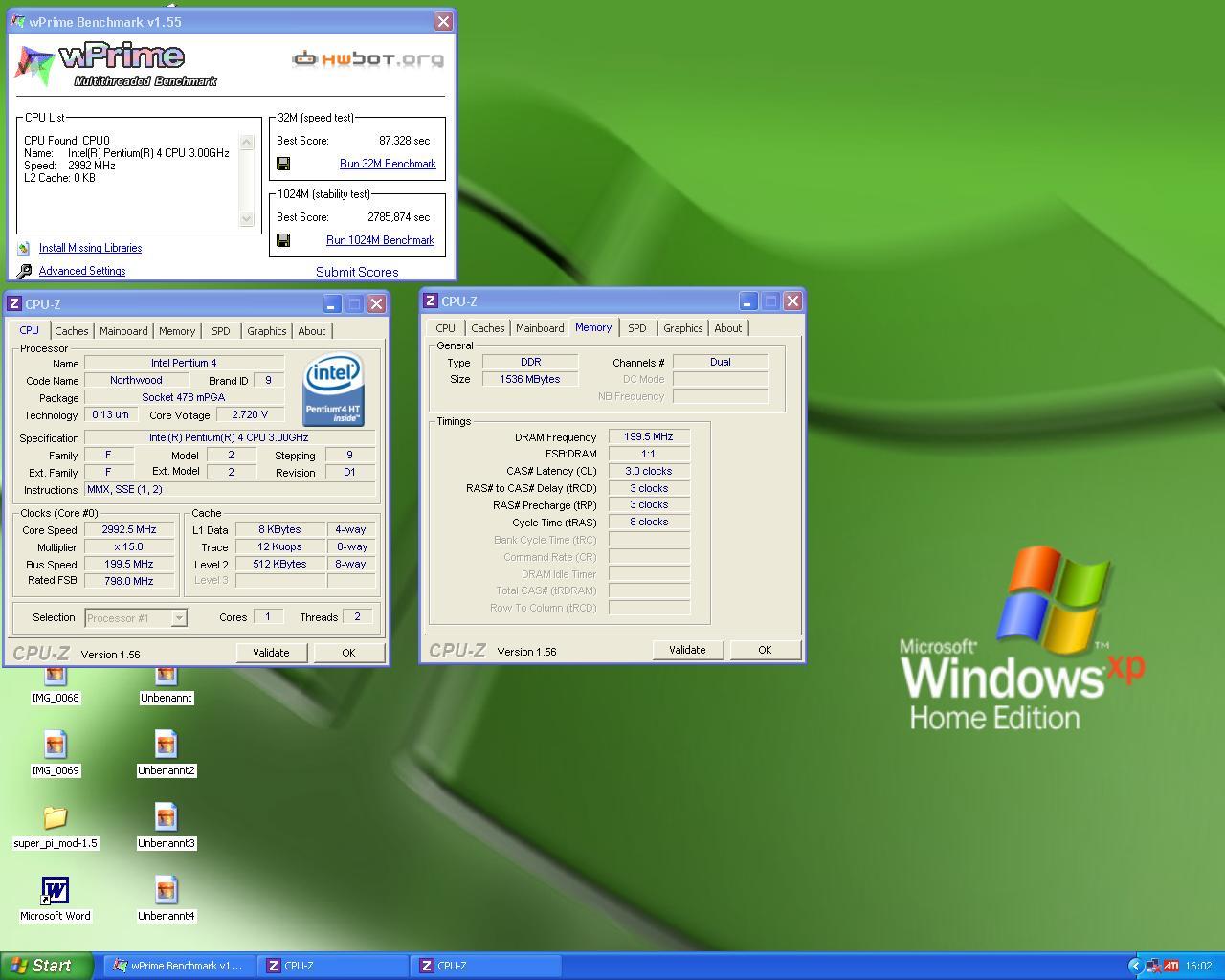
Task: Select the Unbenannt desktop file
Action: coord(167,676)
